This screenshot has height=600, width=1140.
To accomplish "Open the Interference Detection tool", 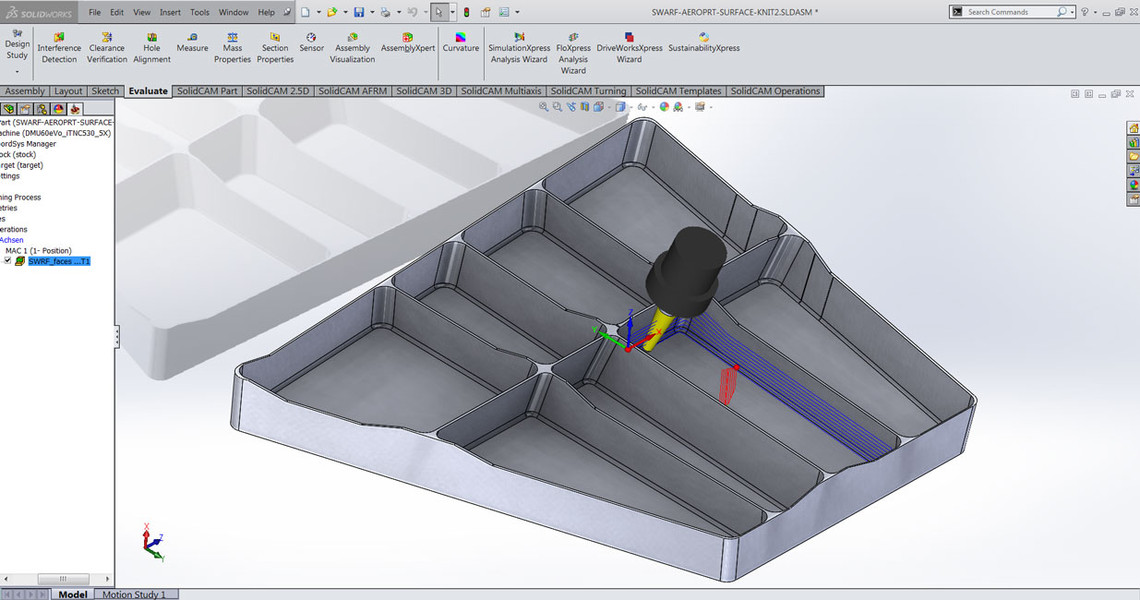I will coord(59,48).
